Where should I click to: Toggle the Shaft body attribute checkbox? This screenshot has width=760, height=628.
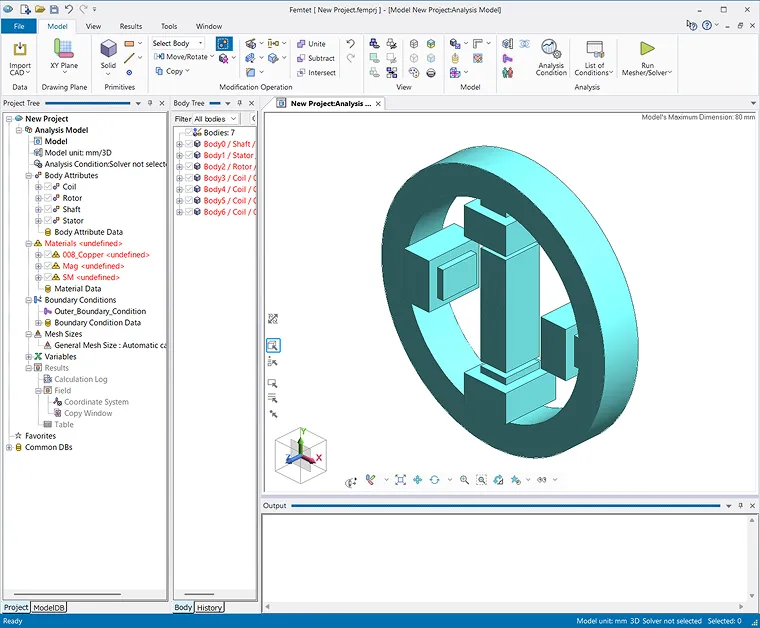click(x=48, y=209)
